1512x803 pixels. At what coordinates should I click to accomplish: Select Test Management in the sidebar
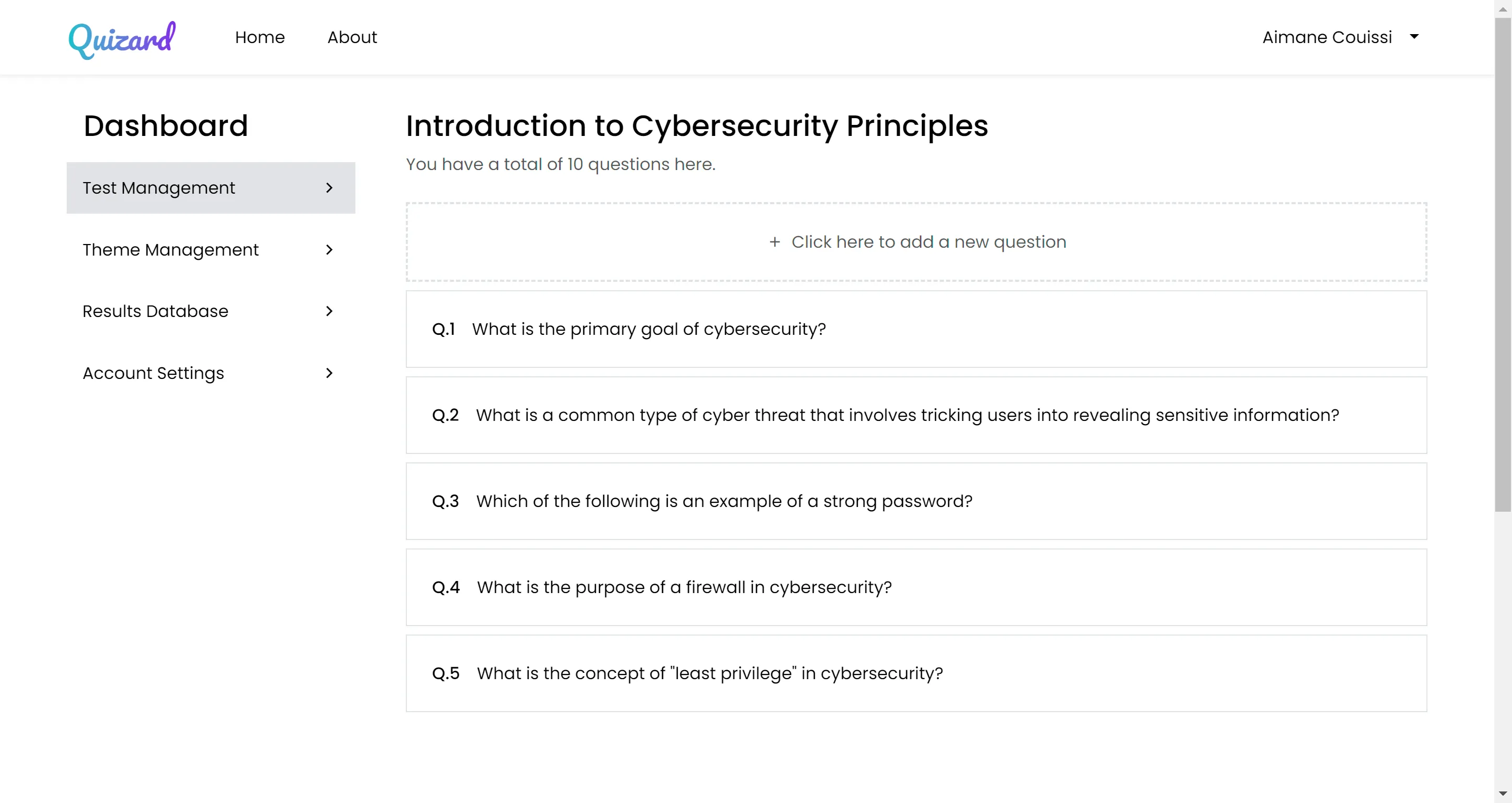(x=211, y=188)
